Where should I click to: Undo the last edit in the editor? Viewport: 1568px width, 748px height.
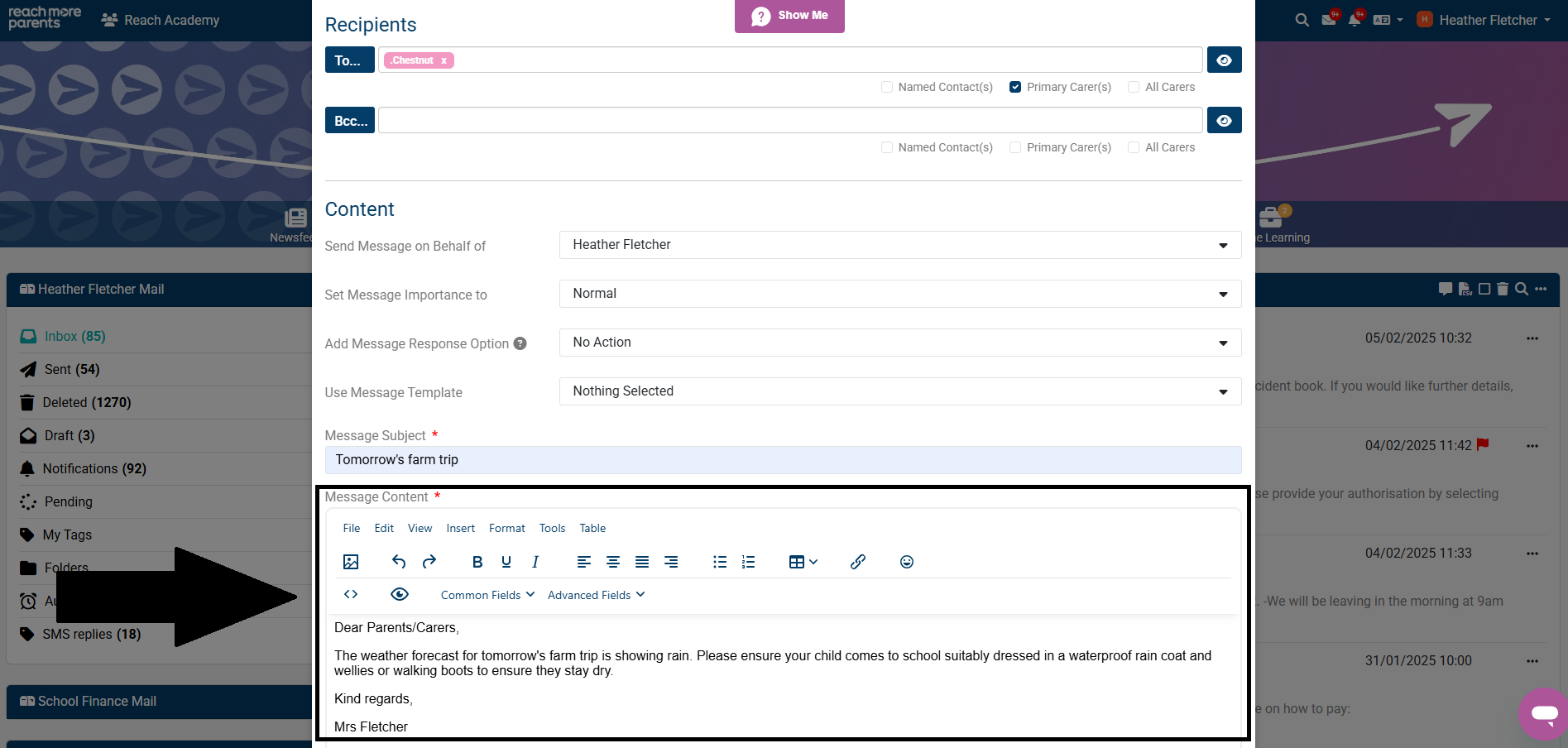398,561
